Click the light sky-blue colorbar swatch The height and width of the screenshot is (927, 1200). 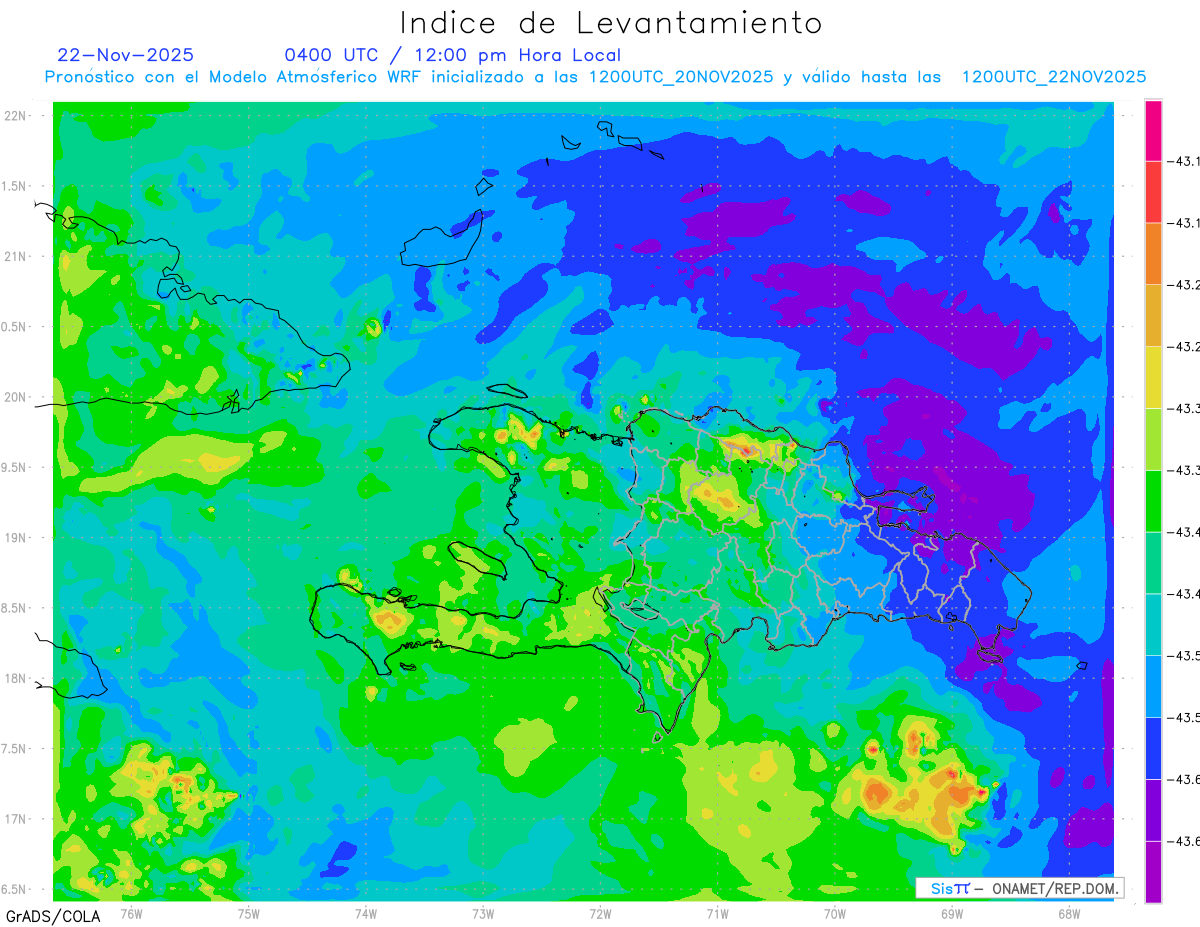[x=1153, y=686]
